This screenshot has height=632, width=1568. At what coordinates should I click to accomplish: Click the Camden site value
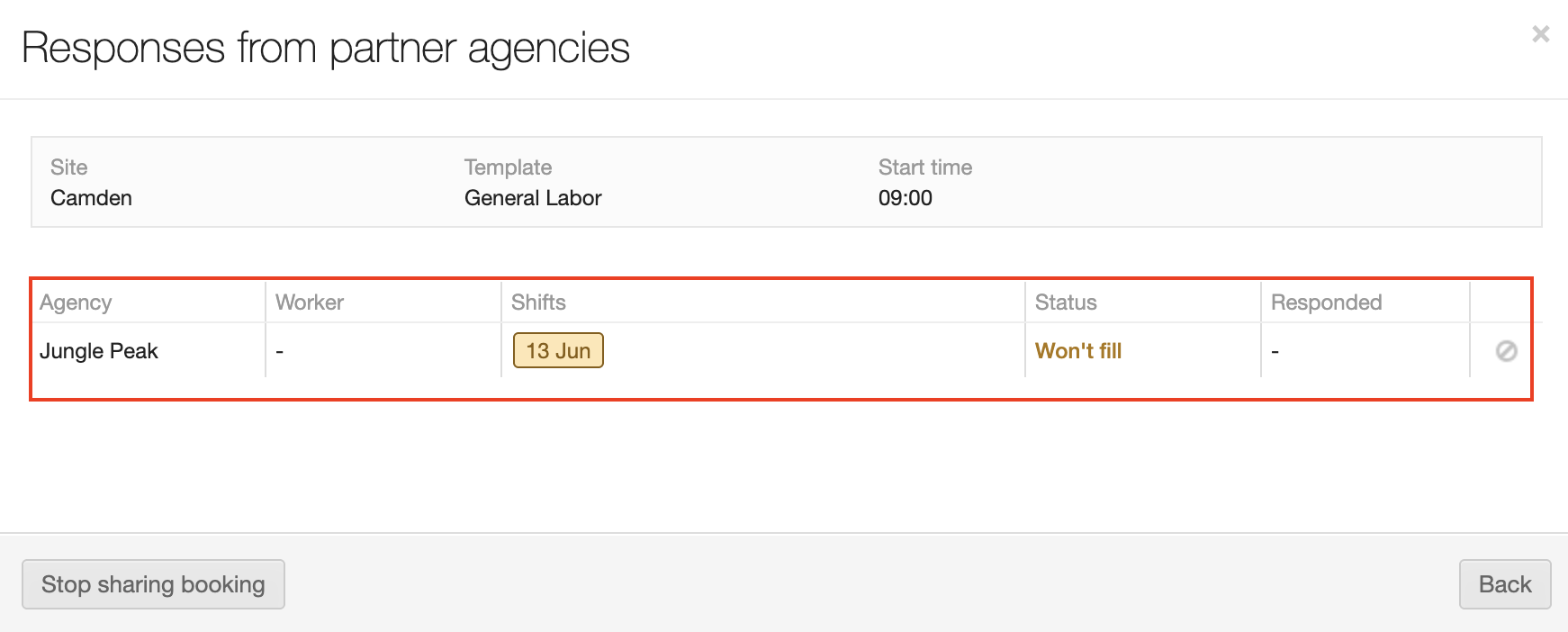click(x=91, y=198)
